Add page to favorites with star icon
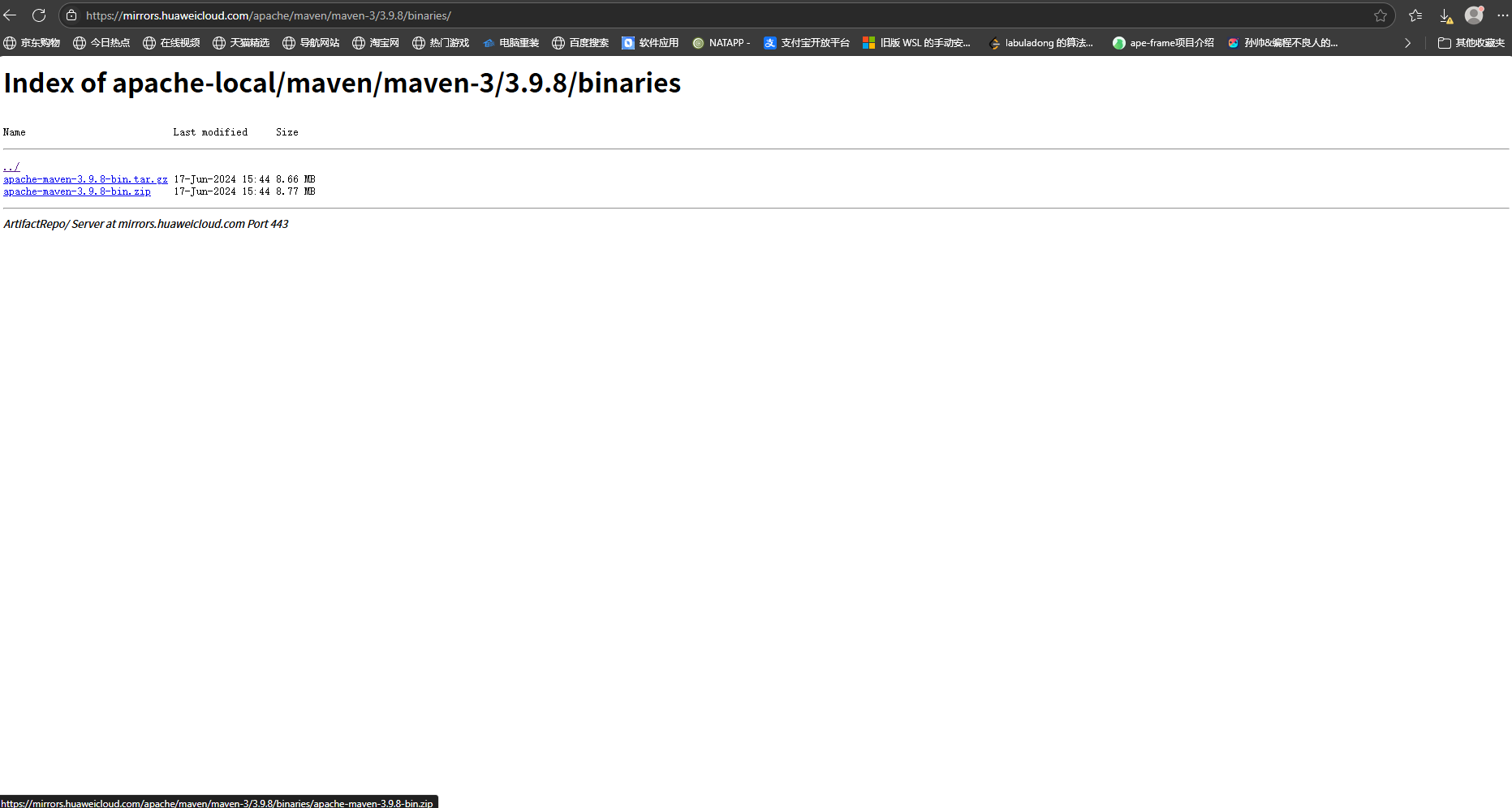This screenshot has width=1512, height=808. point(1380,15)
